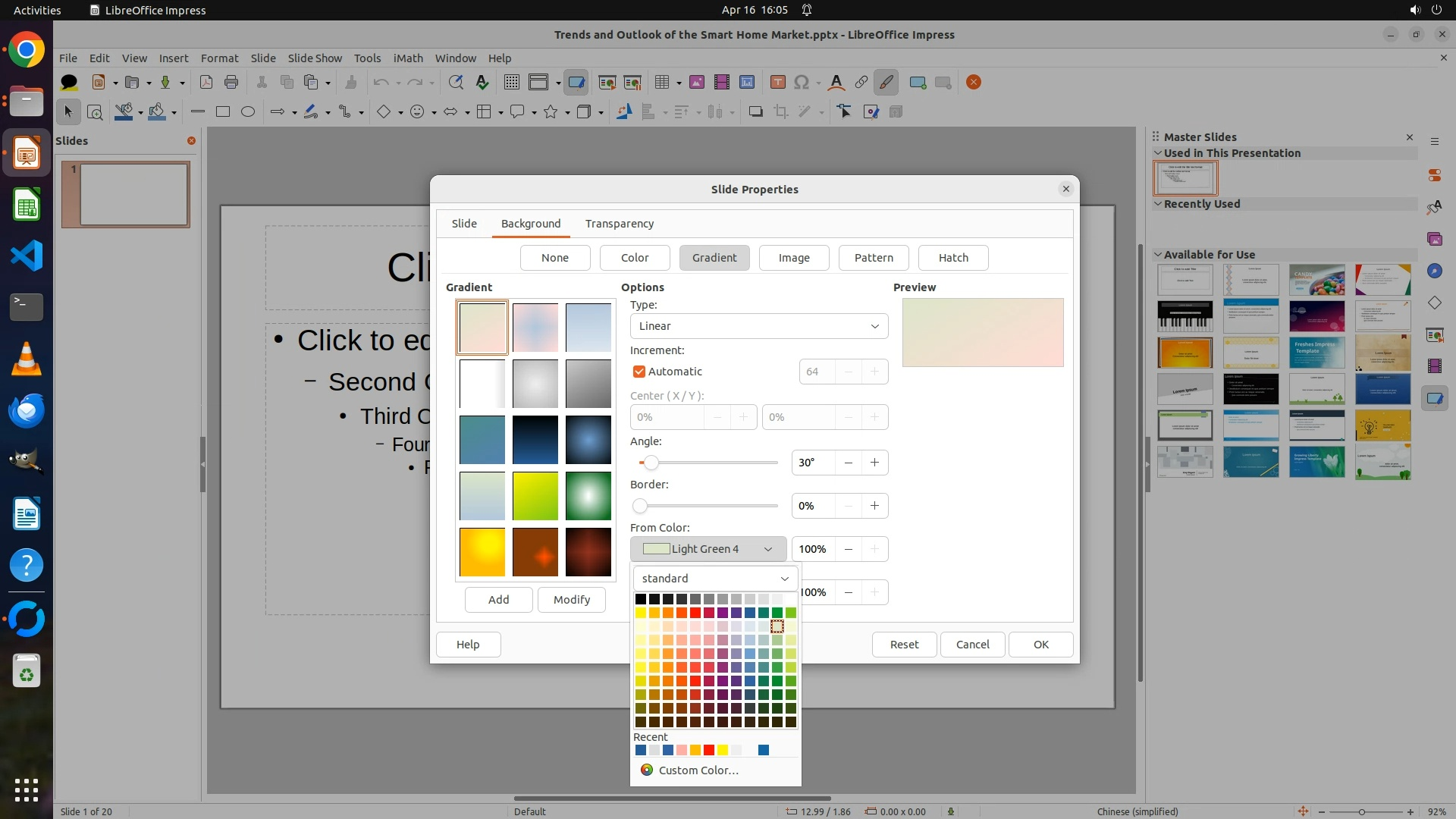Click the Reset button
The image size is (1456, 819).
[x=904, y=645]
